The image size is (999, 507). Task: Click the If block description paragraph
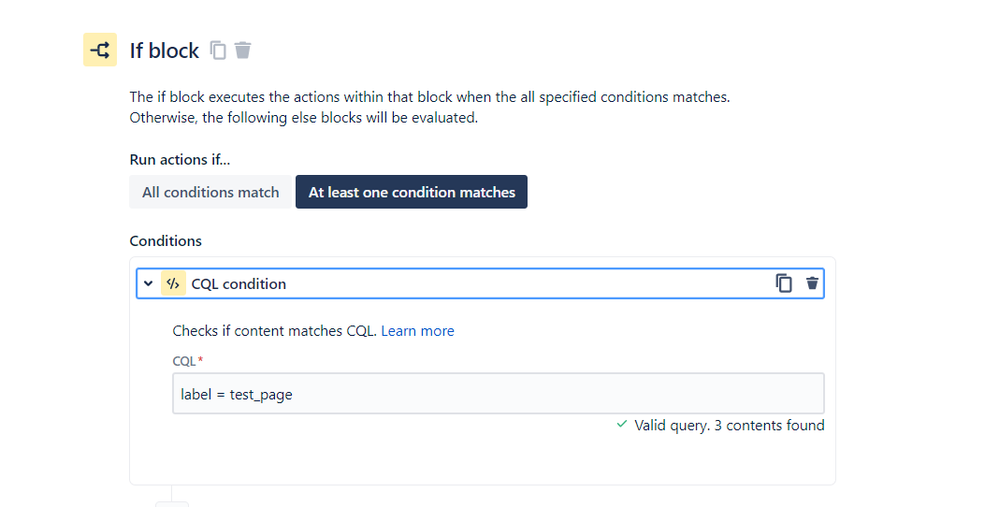pyautogui.click(x=430, y=107)
